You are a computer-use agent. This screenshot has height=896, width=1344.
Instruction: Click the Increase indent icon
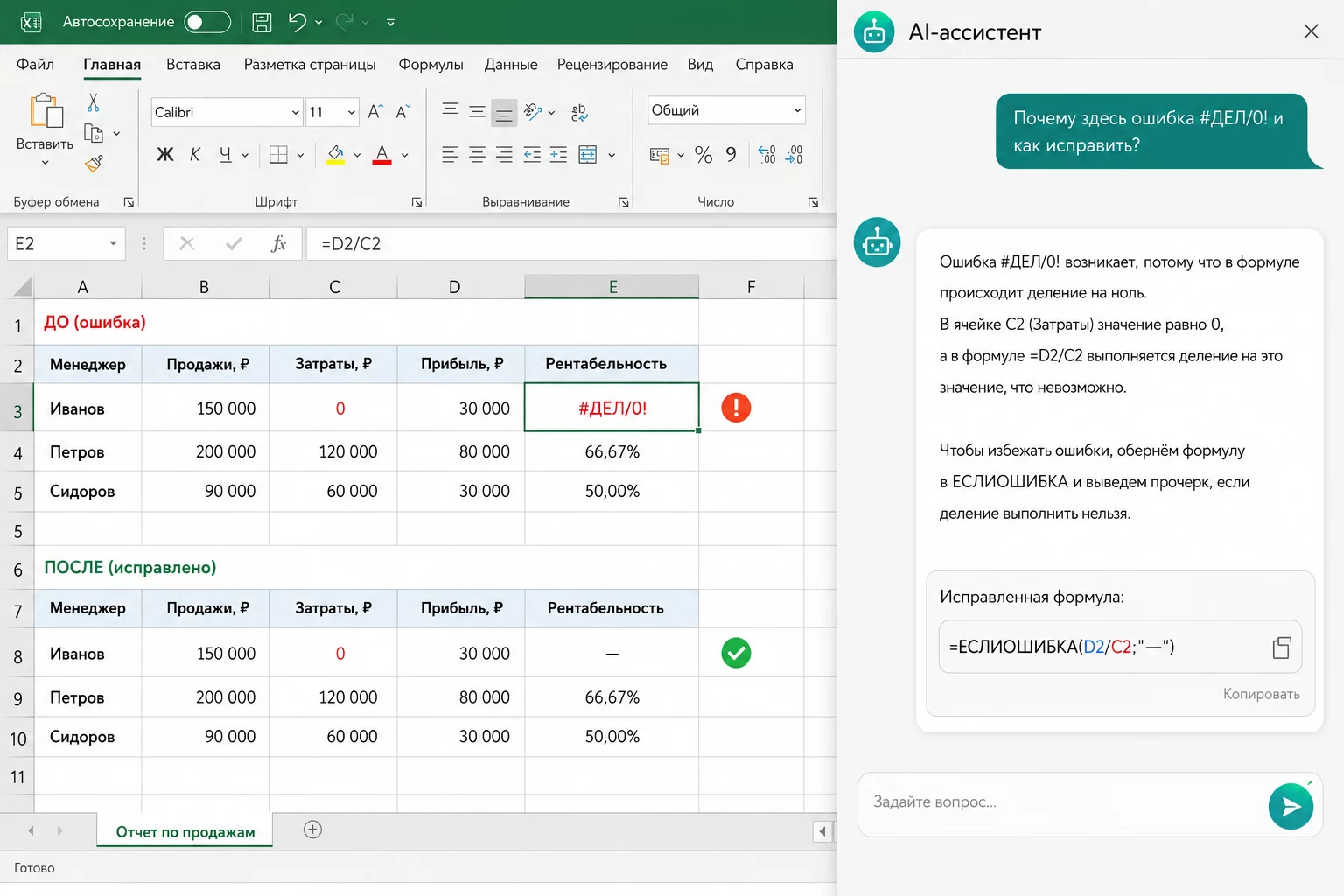[558, 155]
